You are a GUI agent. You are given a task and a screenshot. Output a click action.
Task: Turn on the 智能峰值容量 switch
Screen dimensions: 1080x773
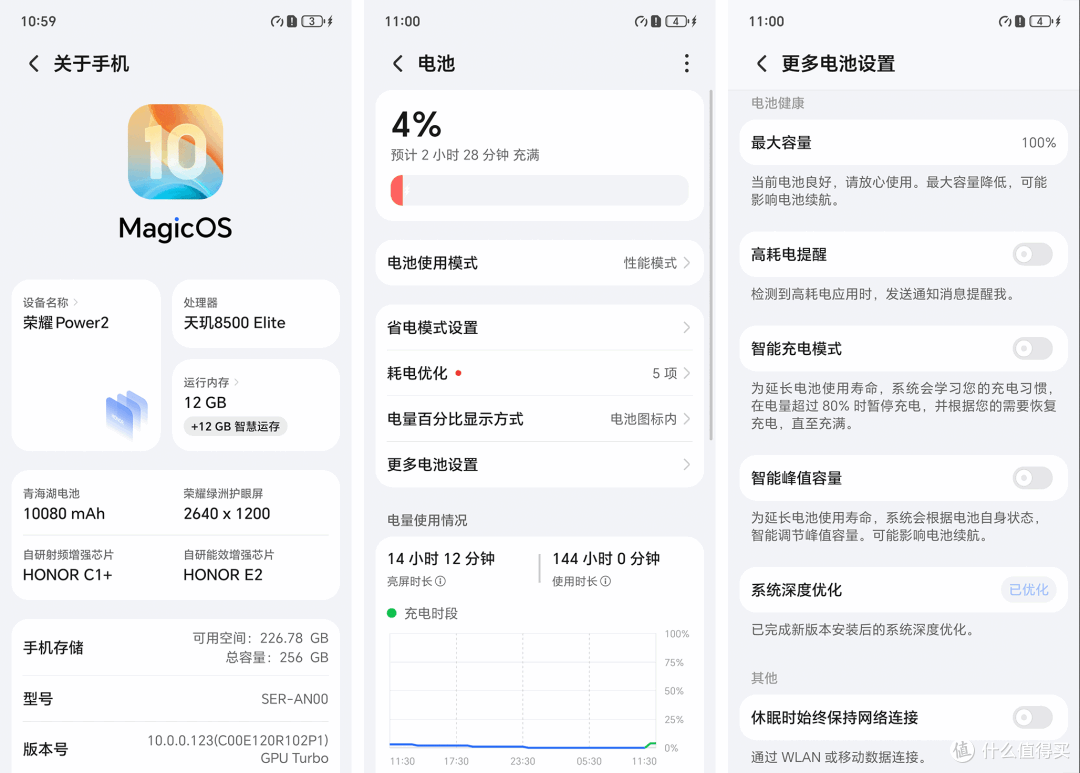click(x=1032, y=477)
